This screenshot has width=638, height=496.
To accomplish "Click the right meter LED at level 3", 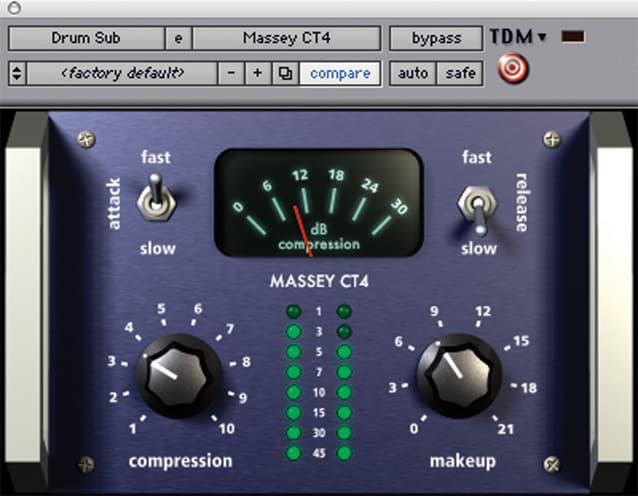I will tap(344, 332).
